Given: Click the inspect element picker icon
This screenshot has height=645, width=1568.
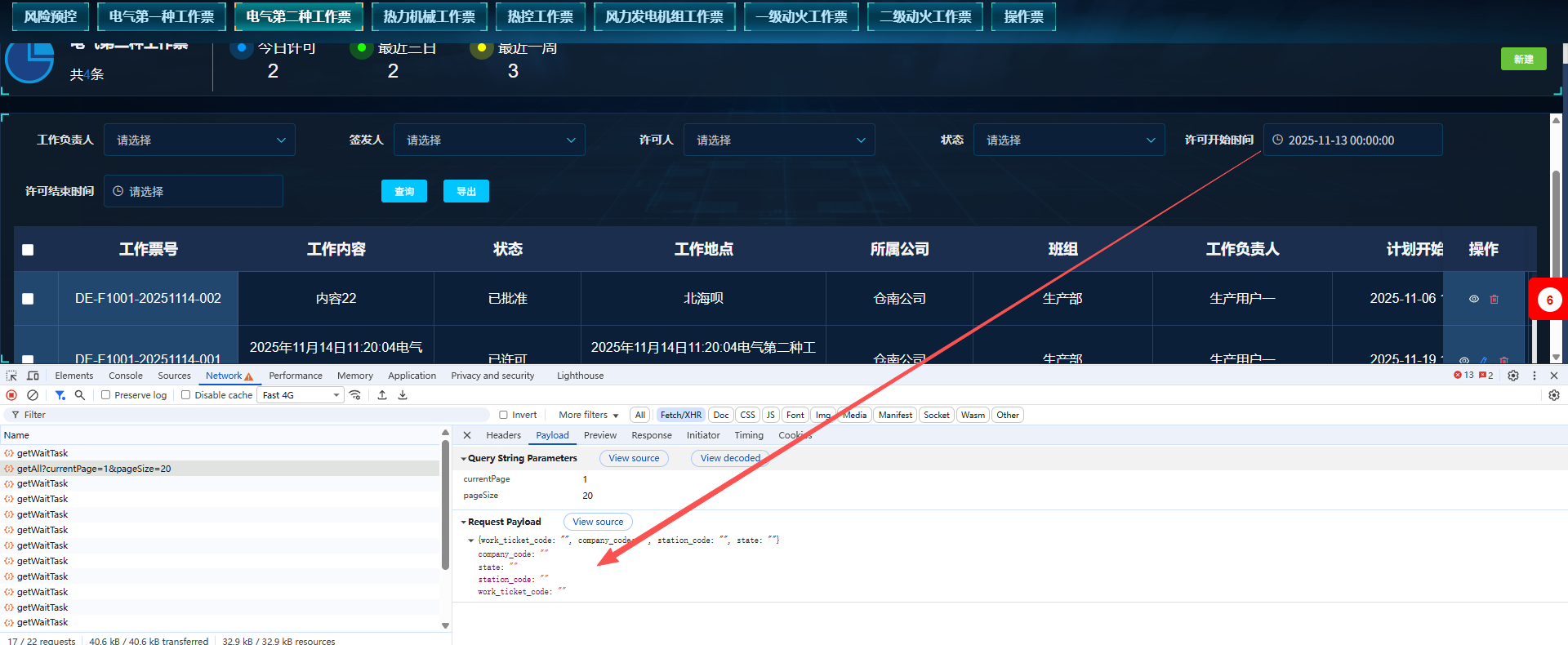Looking at the screenshot, I should 11,376.
